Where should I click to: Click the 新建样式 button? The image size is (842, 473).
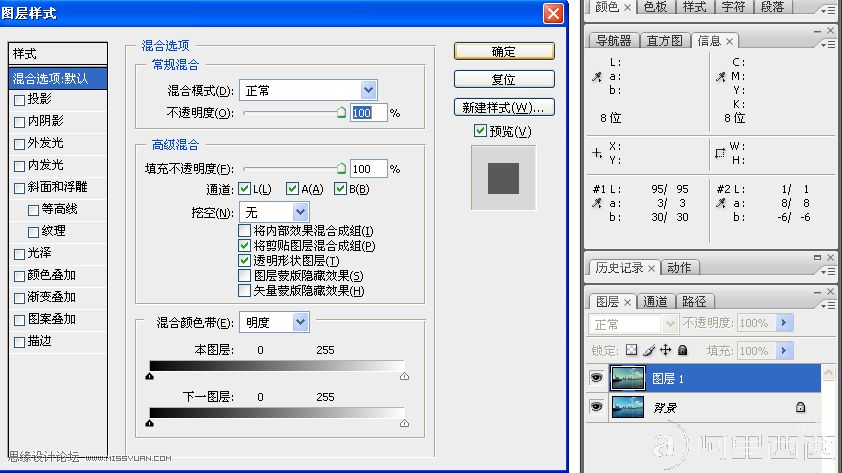pos(503,107)
